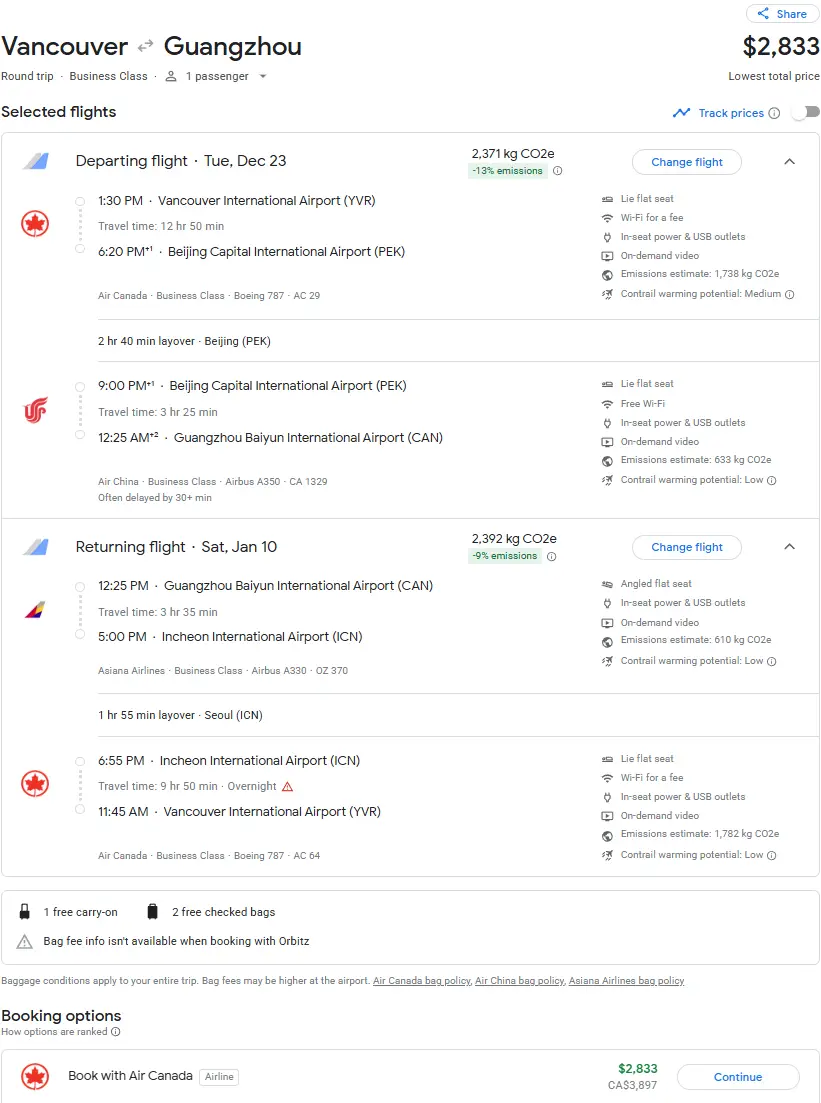This screenshot has width=821, height=1103.
Task: Click Change flight for the returning flight
Action: (x=687, y=547)
